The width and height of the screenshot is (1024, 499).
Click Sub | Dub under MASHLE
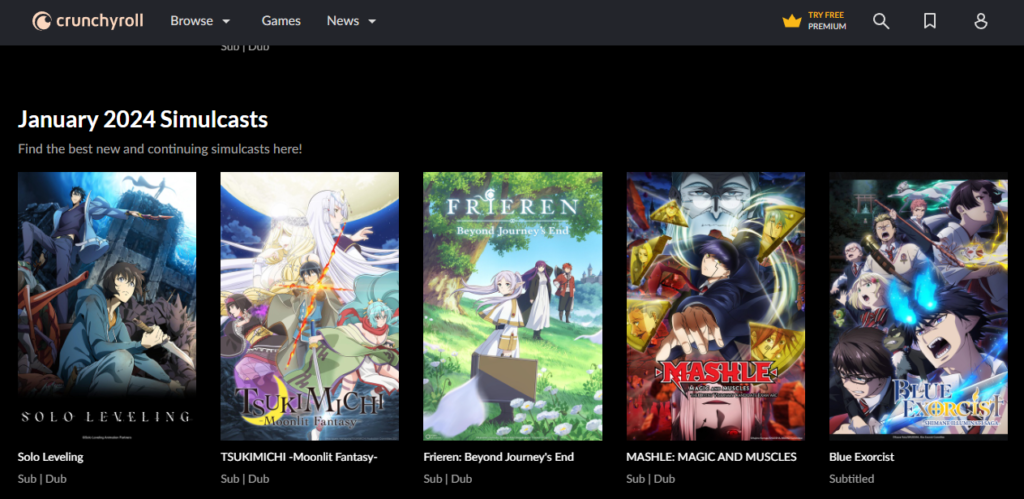coord(650,479)
